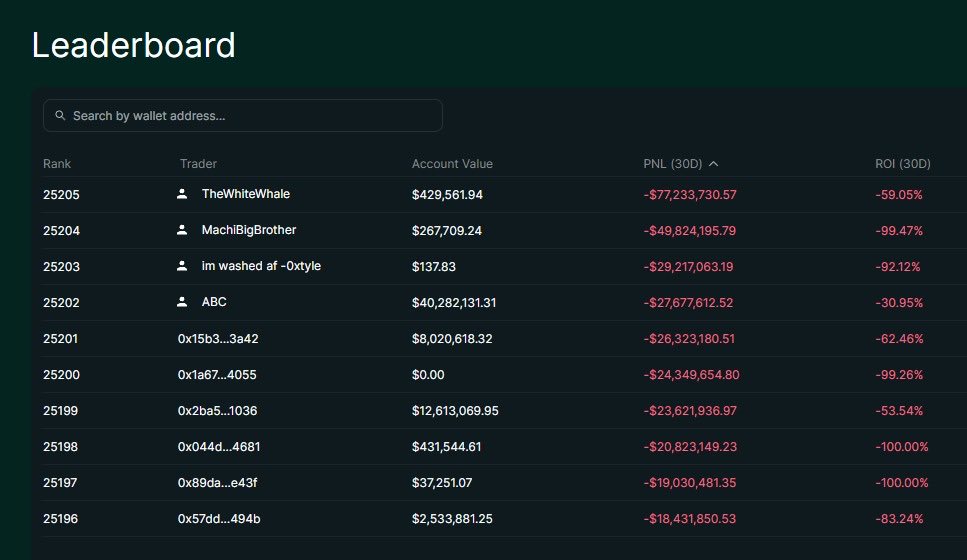
Task: Sort by the Account Value column header
Action: click(452, 163)
